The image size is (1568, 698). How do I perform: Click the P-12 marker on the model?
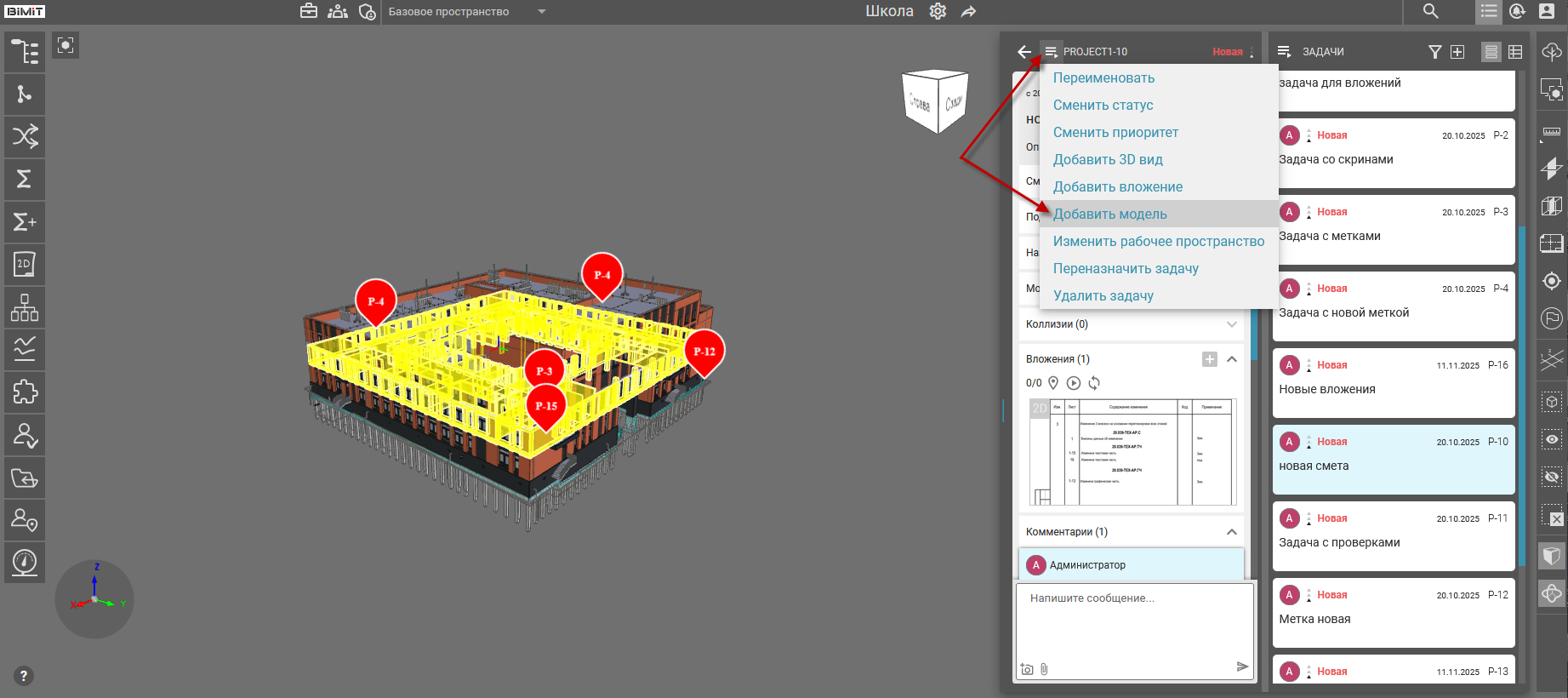coord(704,351)
